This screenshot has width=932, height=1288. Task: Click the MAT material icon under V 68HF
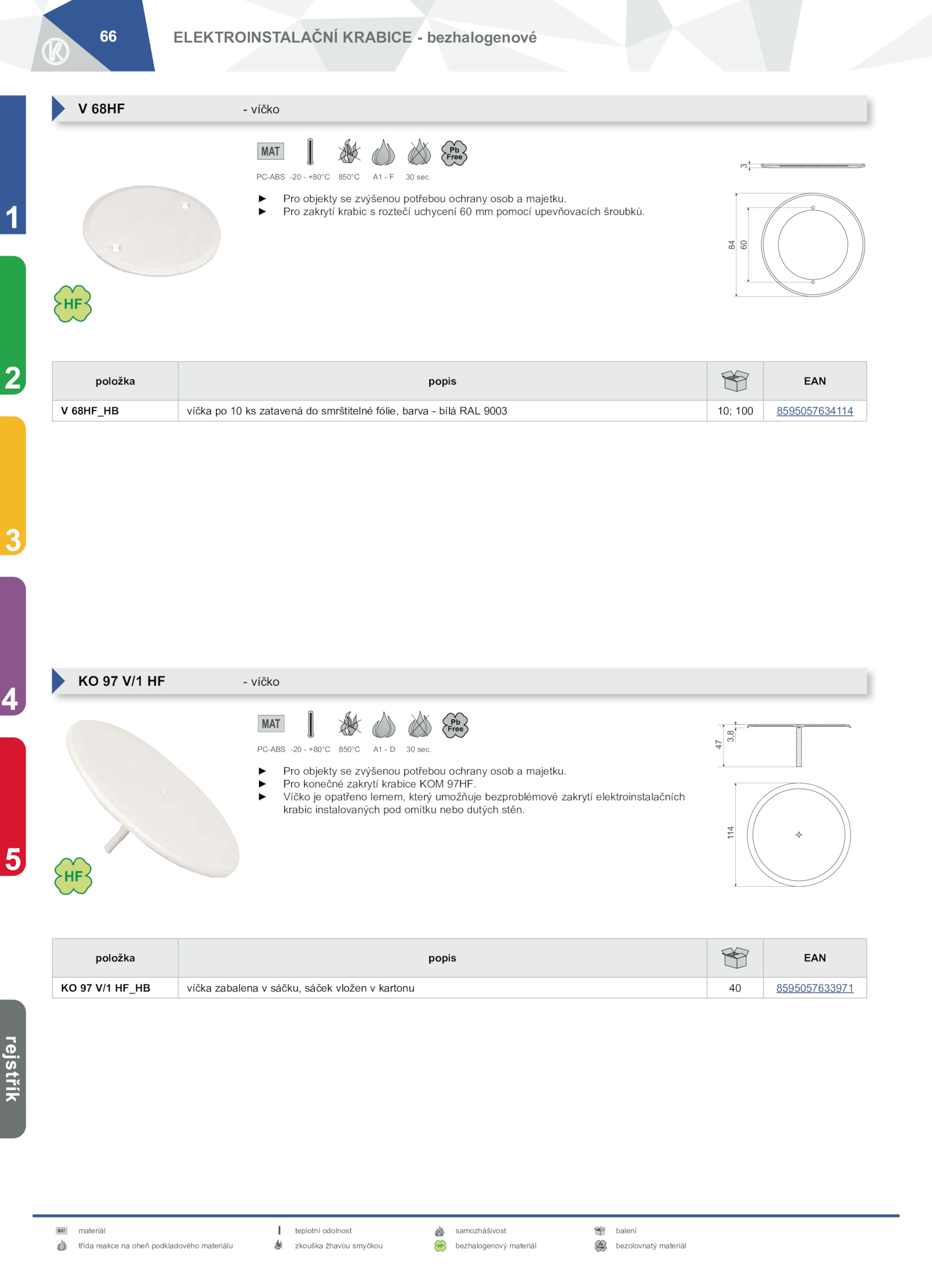click(x=270, y=151)
